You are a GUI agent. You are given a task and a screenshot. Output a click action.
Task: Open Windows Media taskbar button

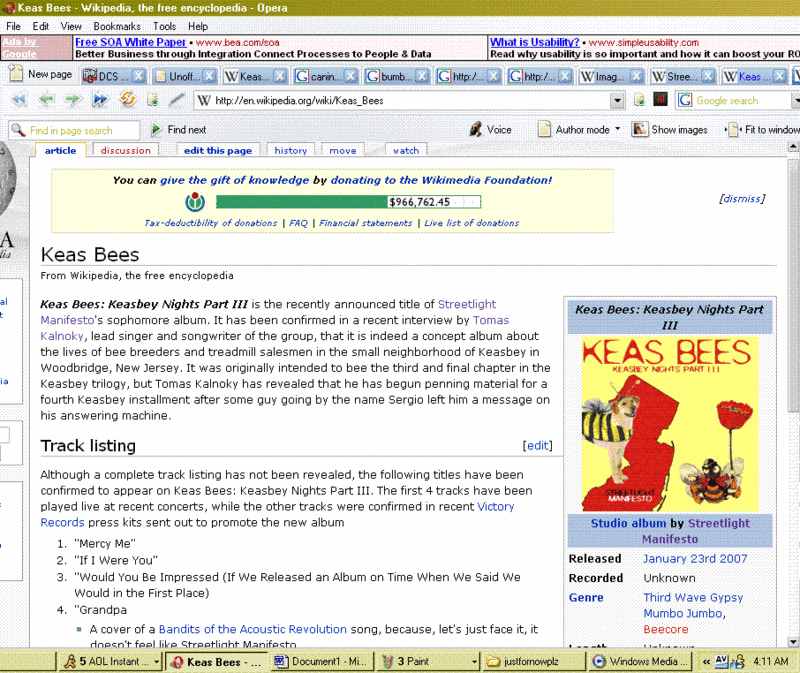pyautogui.click(x=639, y=662)
